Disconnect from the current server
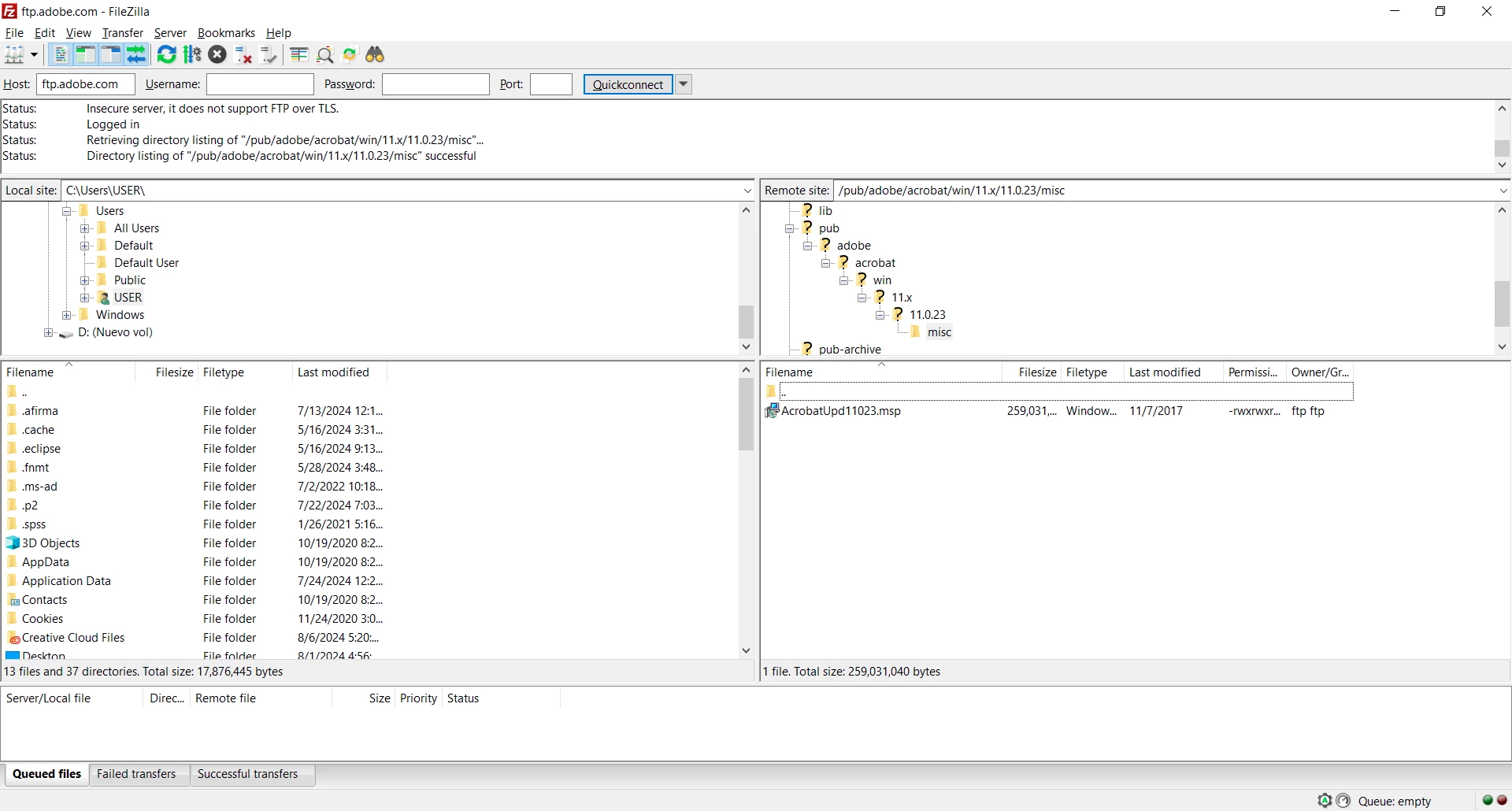 click(x=243, y=54)
